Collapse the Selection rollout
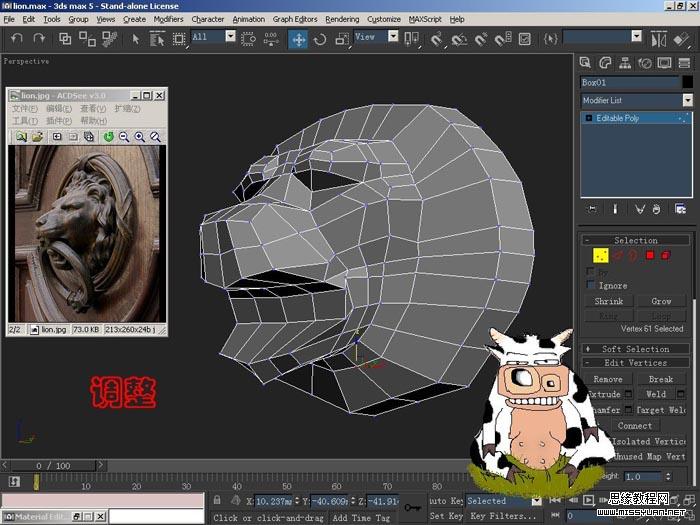Screen dimensions: 700x525 636,240
